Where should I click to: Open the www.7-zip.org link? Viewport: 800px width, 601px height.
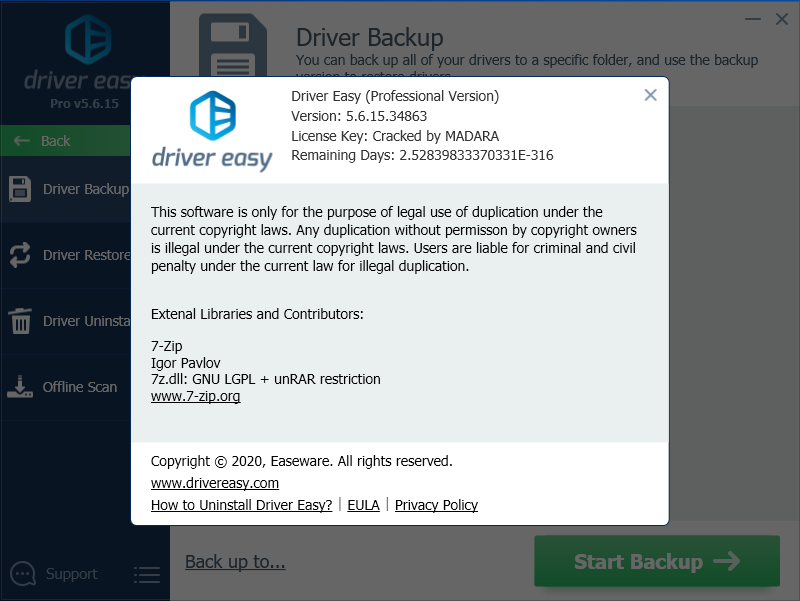tap(195, 396)
